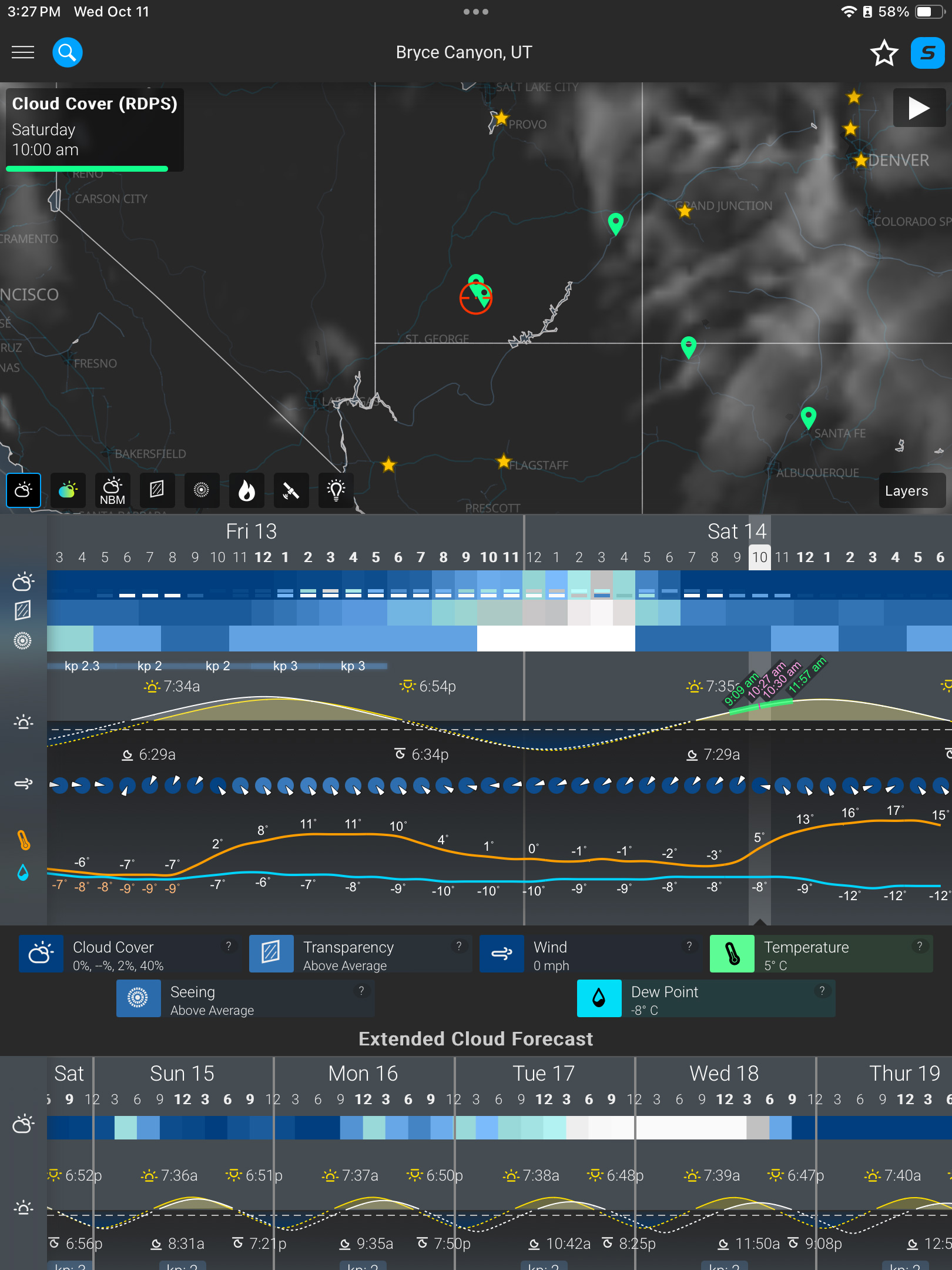This screenshot has width=952, height=1270.
Task: Toggle the satellite map layer
Action: pyautogui.click(x=291, y=490)
